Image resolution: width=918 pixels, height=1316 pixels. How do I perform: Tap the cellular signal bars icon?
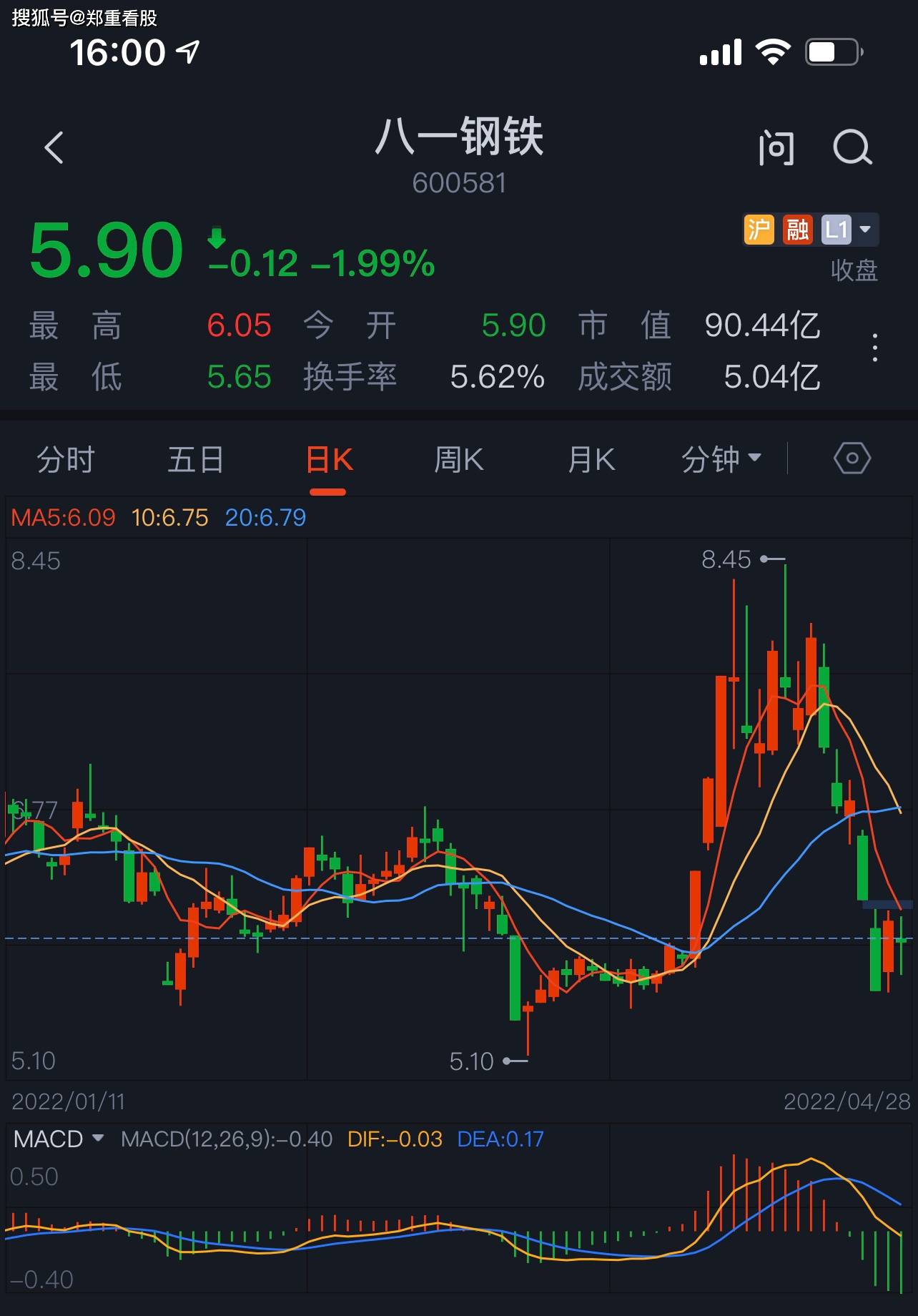click(x=721, y=52)
